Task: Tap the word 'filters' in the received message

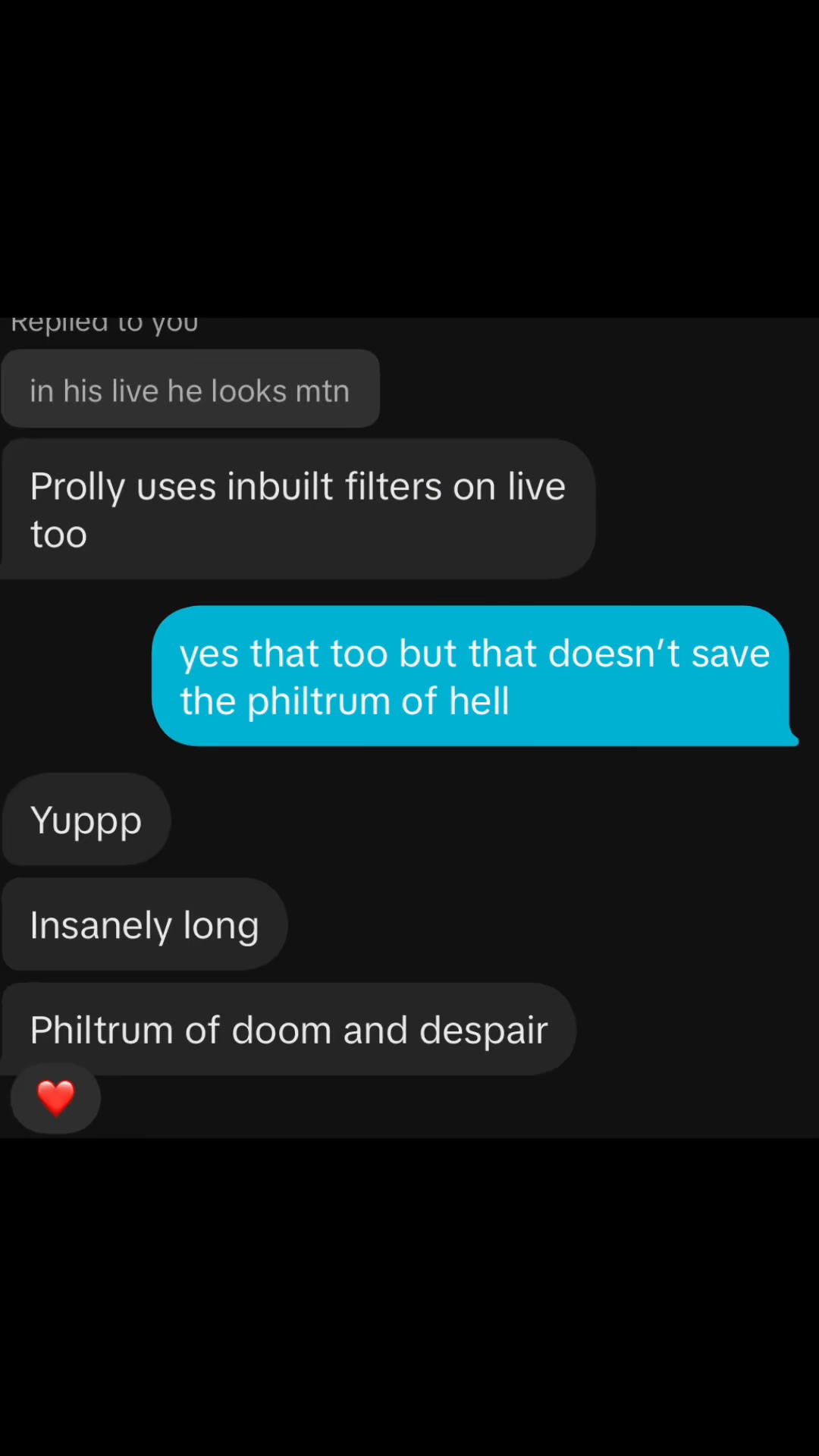Action: pos(394,486)
